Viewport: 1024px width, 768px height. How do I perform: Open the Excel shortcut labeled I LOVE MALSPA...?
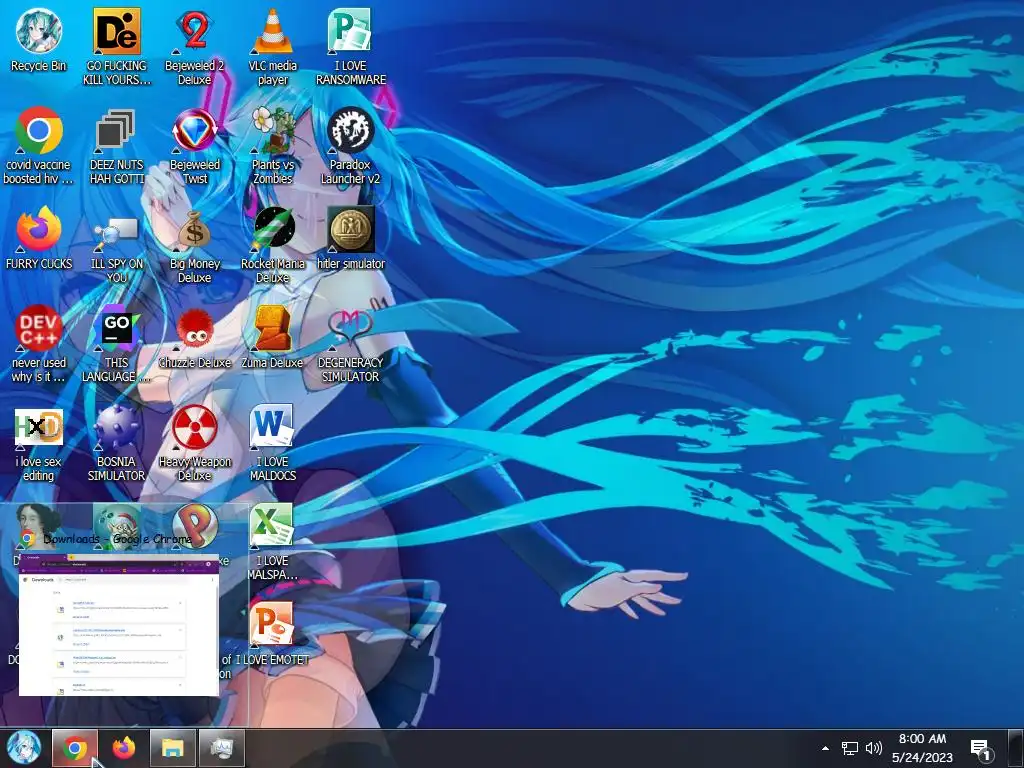pos(273,542)
